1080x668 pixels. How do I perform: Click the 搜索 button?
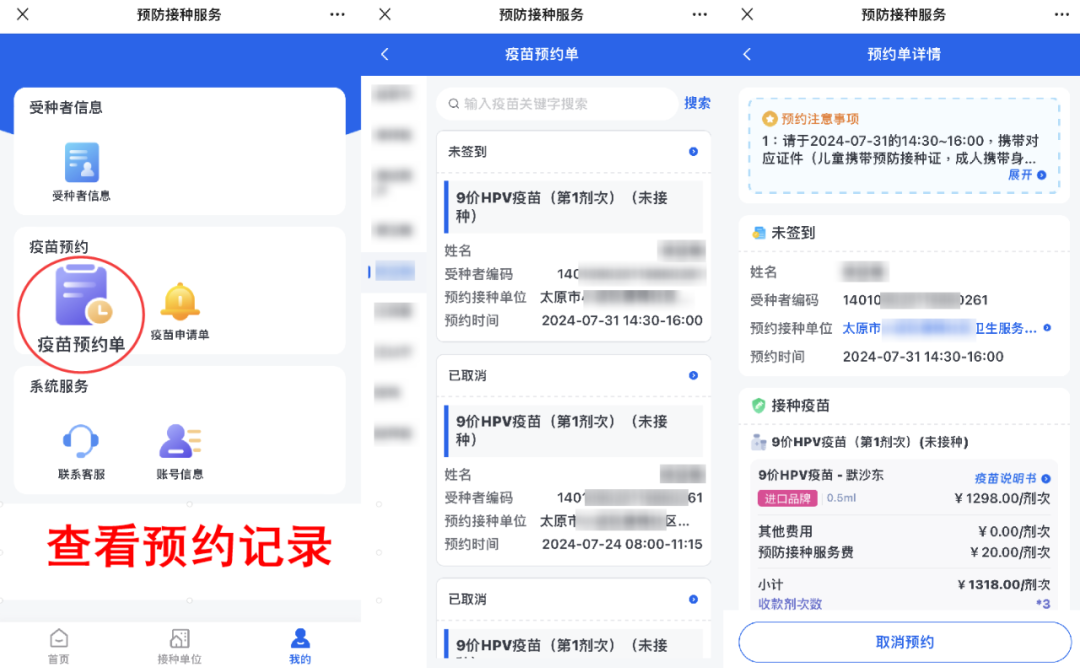pyautogui.click(x=697, y=103)
